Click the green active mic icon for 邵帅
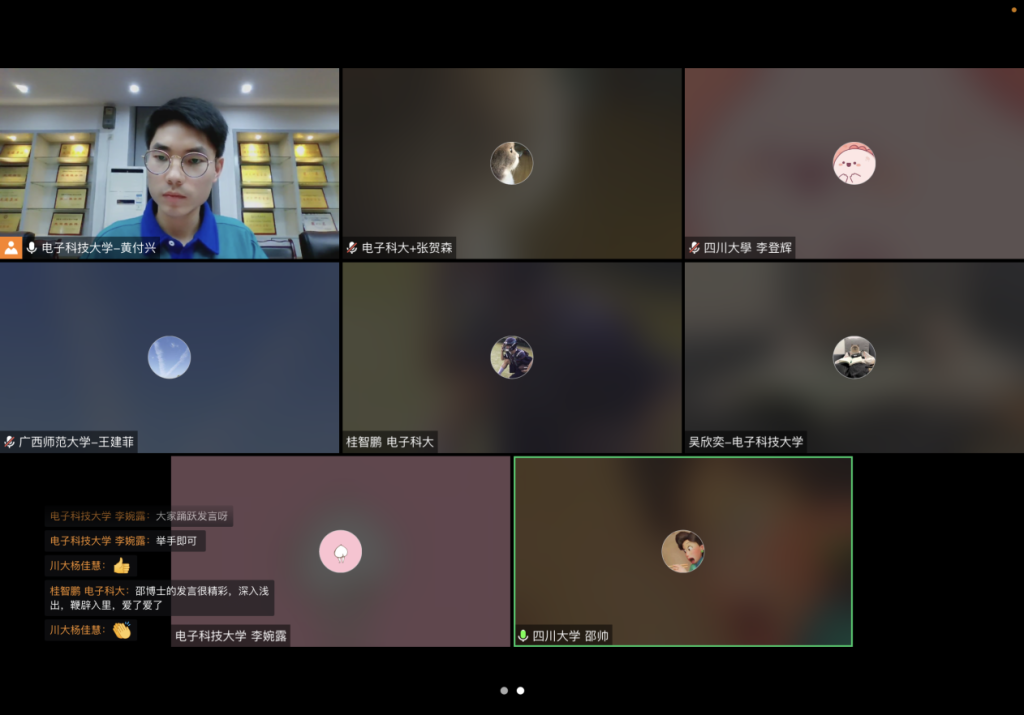 pyautogui.click(x=523, y=635)
